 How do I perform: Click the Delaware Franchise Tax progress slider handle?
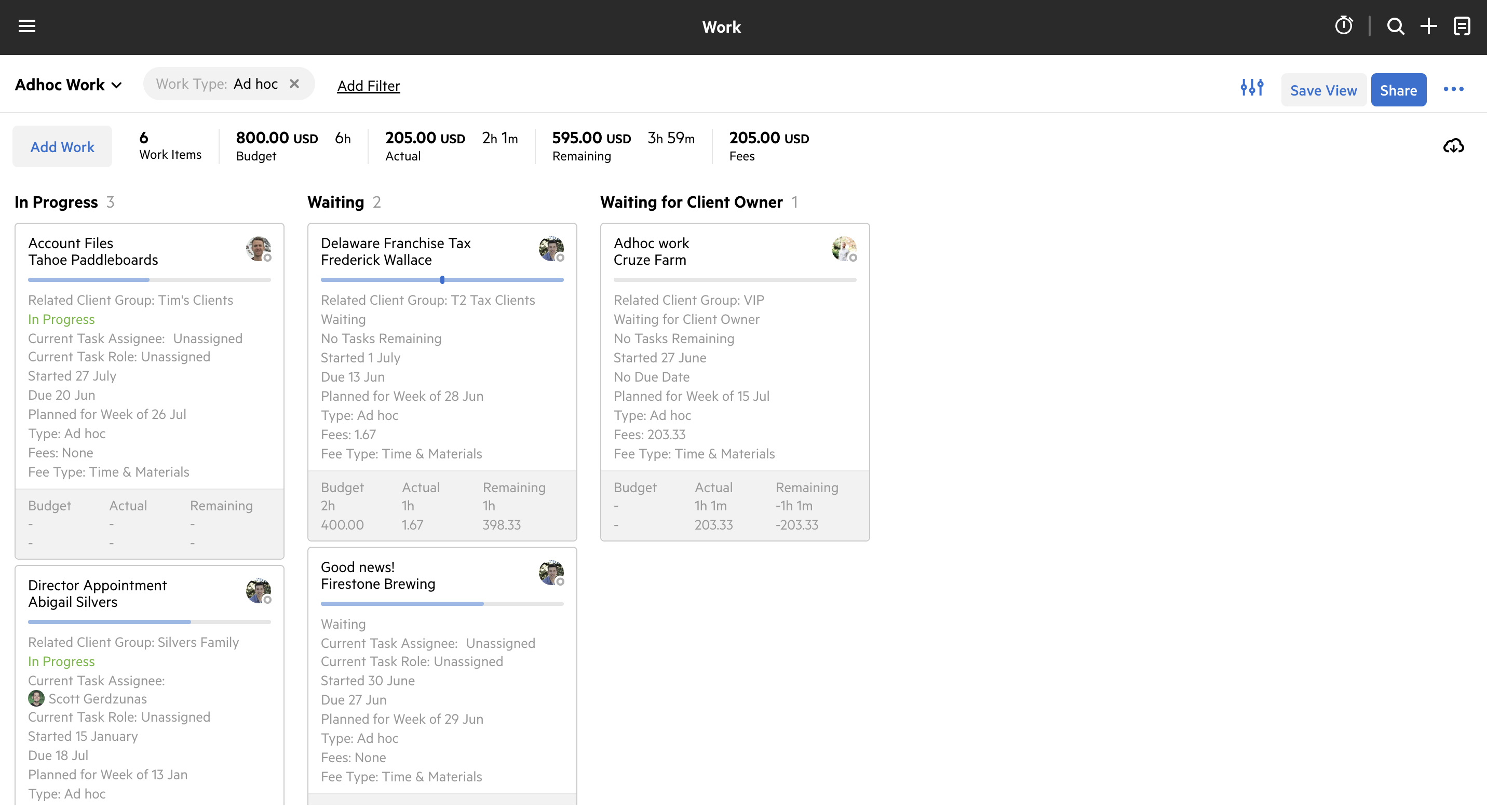(x=442, y=280)
